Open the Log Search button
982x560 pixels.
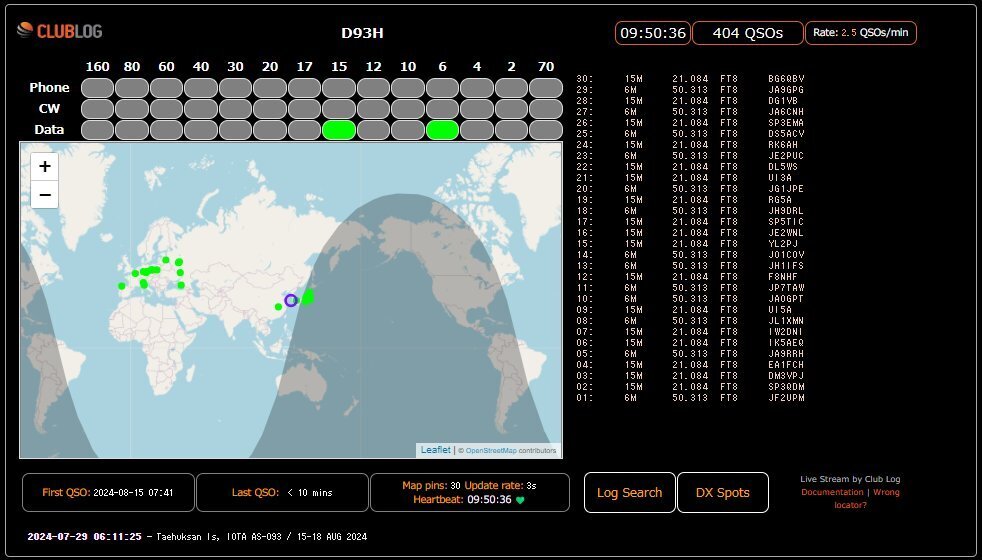coord(629,492)
